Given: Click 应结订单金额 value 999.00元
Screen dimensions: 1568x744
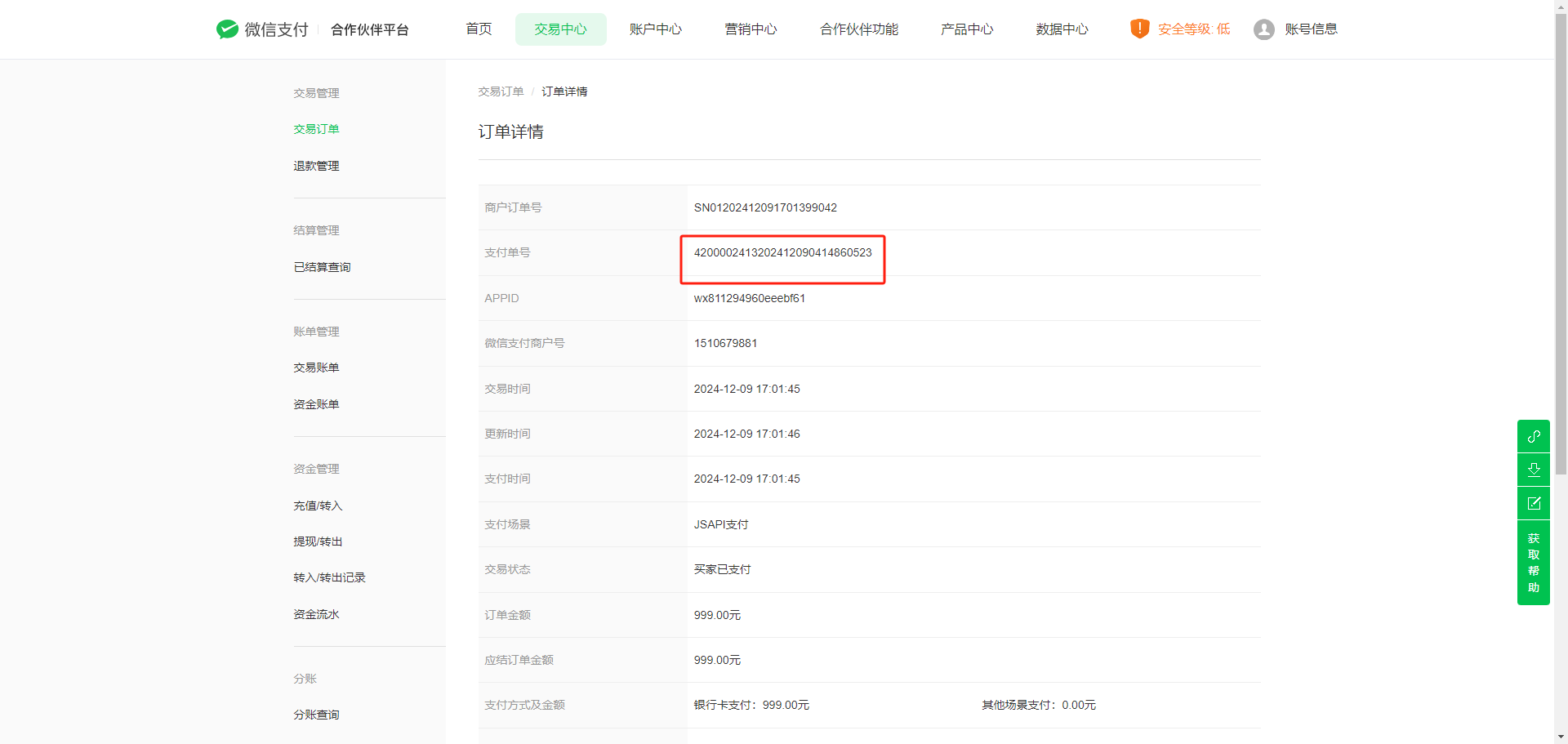Looking at the screenshot, I should [x=717, y=660].
